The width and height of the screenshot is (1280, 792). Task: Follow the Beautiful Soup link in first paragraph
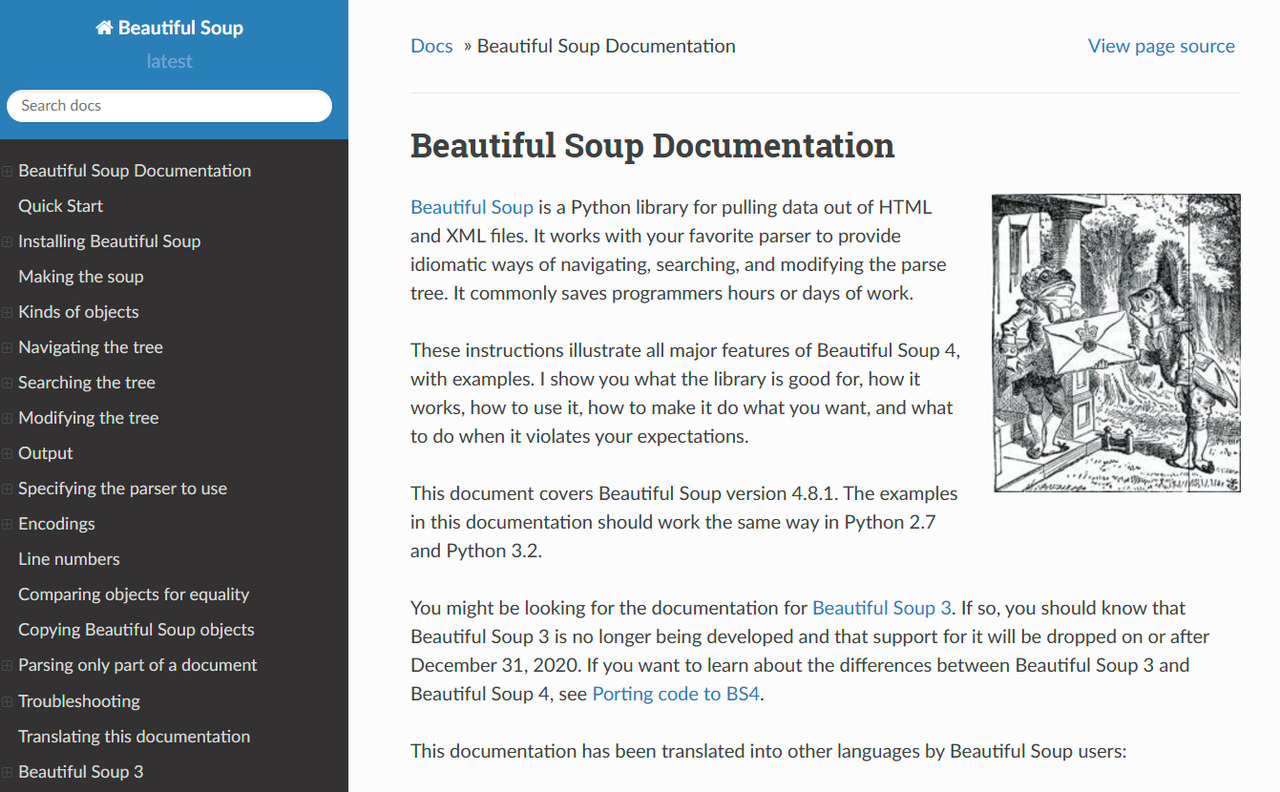[x=472, y=207]
